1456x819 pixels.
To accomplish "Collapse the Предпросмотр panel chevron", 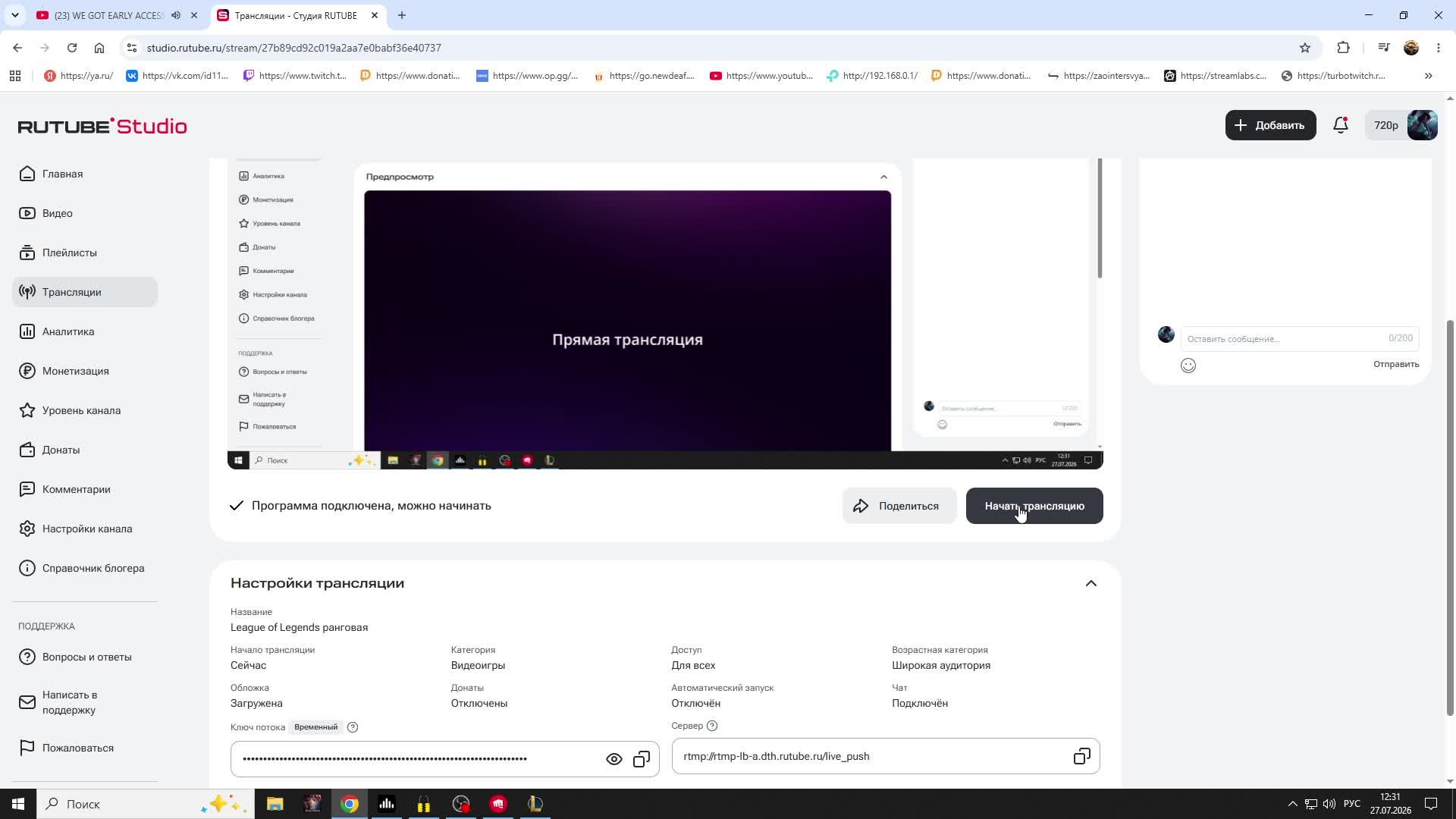I will pos(883,177).
